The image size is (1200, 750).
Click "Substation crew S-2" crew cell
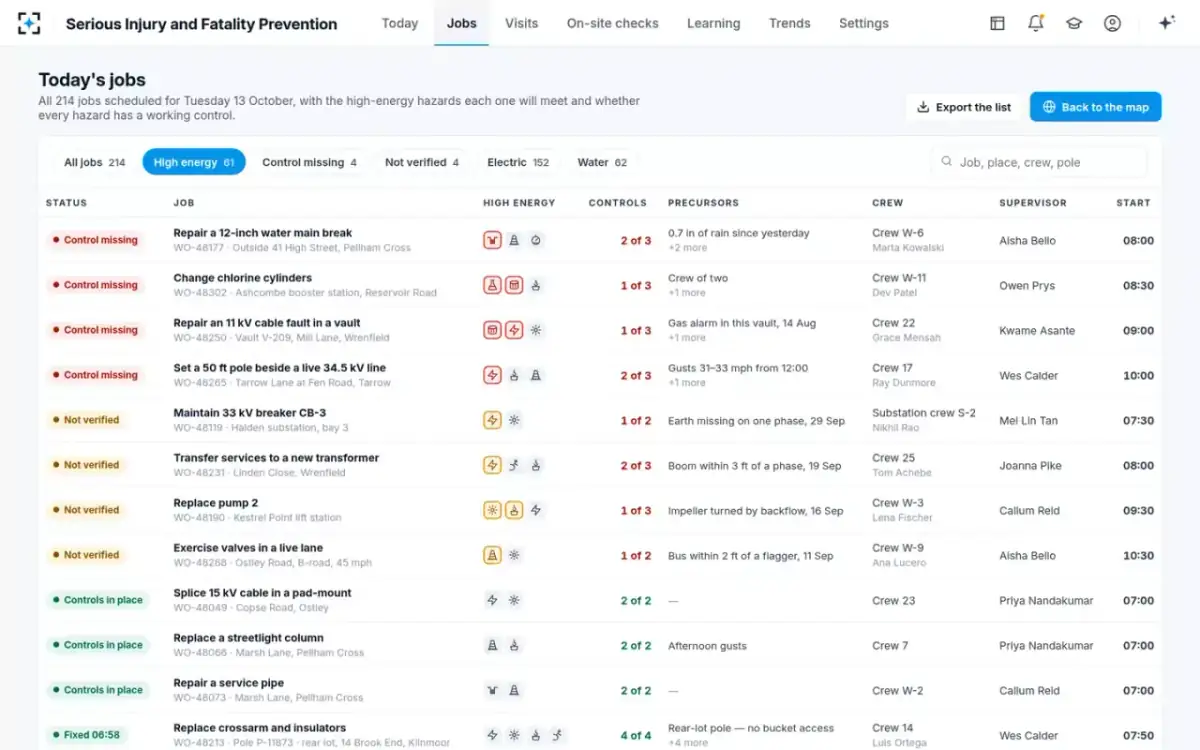(924, 413)
